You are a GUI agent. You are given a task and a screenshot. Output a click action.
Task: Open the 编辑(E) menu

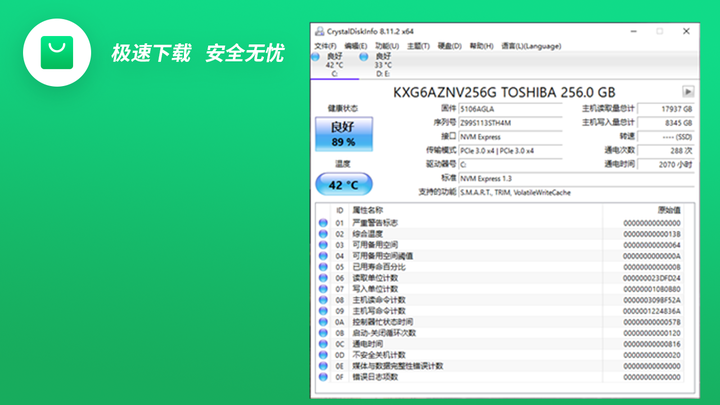[355, 46]
